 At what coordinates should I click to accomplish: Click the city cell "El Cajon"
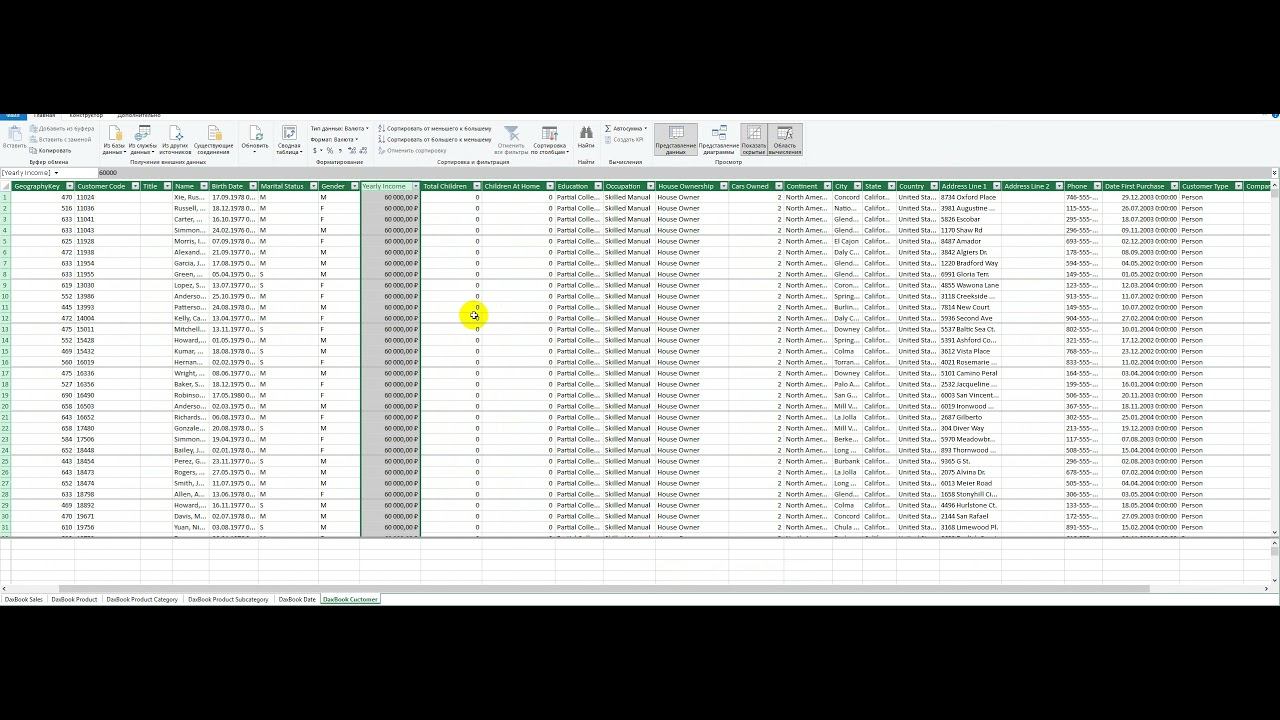point(846,241)
